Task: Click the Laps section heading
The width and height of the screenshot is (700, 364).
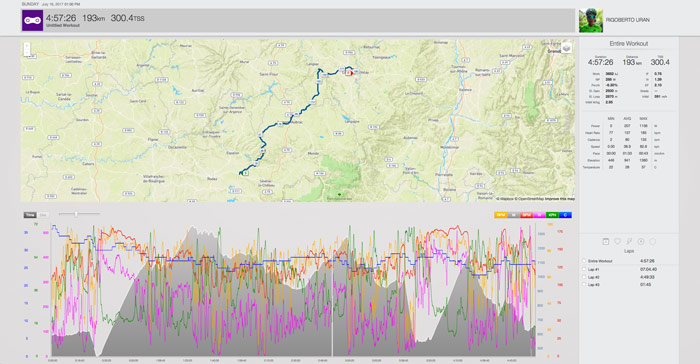Action: tap(629, 251)
